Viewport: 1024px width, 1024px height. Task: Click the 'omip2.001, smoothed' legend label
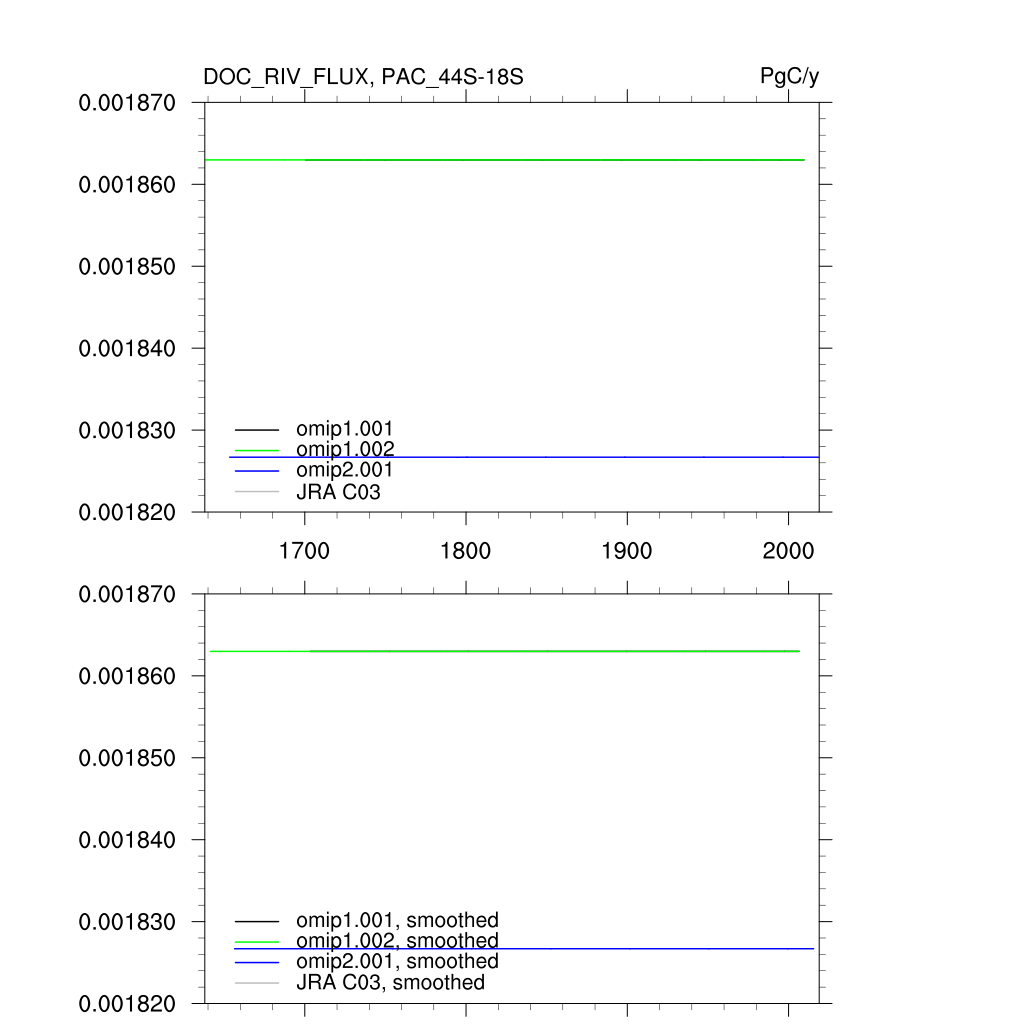coord(397,961)
